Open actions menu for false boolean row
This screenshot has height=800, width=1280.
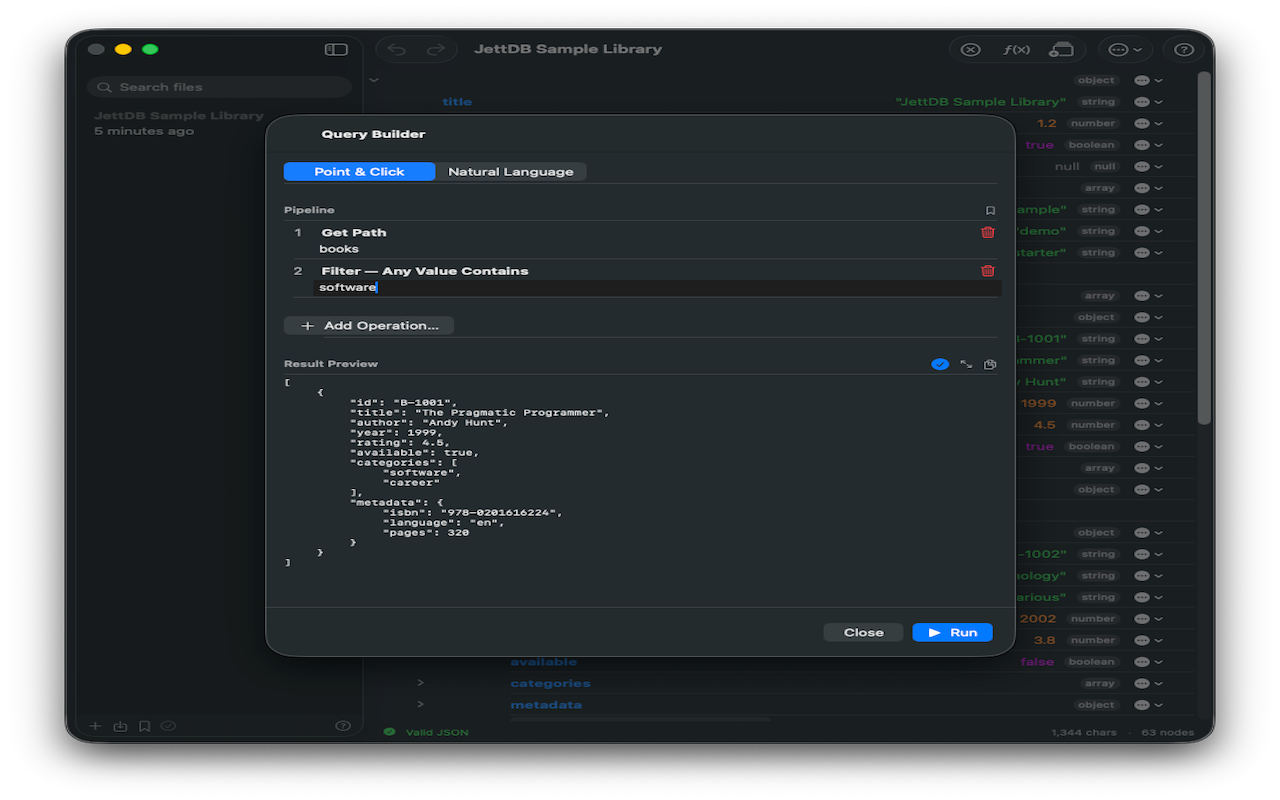[1147, 662]
